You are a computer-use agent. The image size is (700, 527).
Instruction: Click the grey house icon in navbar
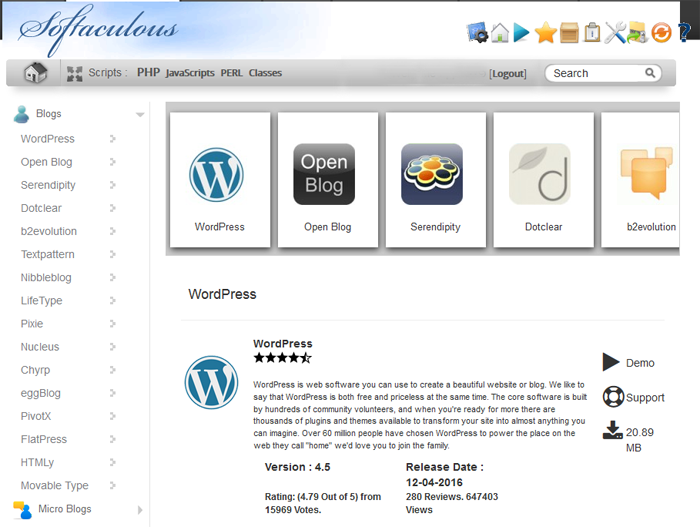pos(35,72)
